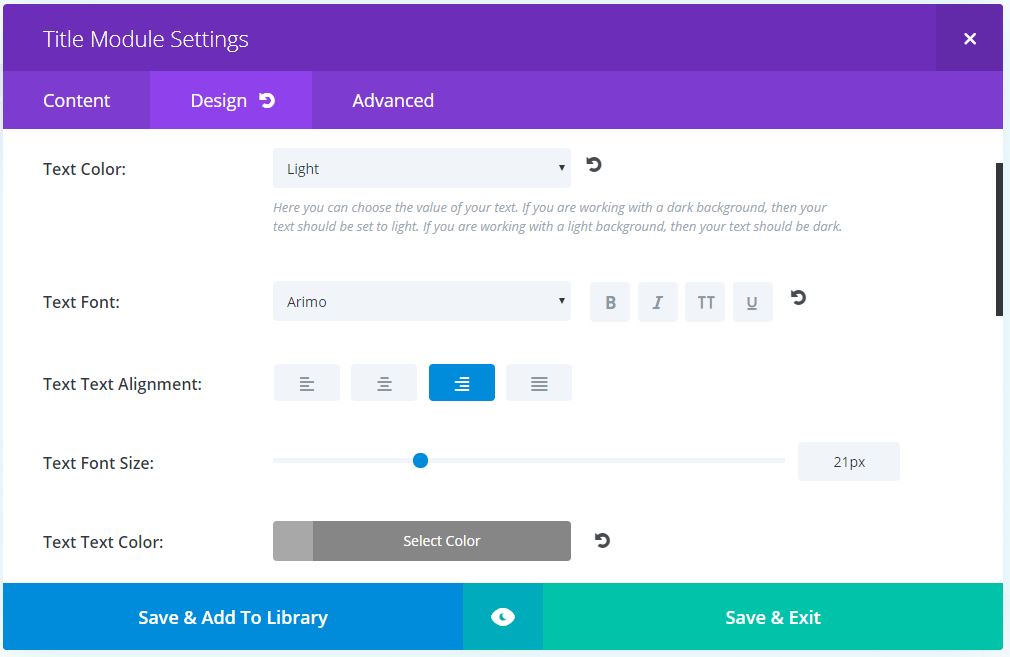Toggle bold font style

[x=610, y=302]
